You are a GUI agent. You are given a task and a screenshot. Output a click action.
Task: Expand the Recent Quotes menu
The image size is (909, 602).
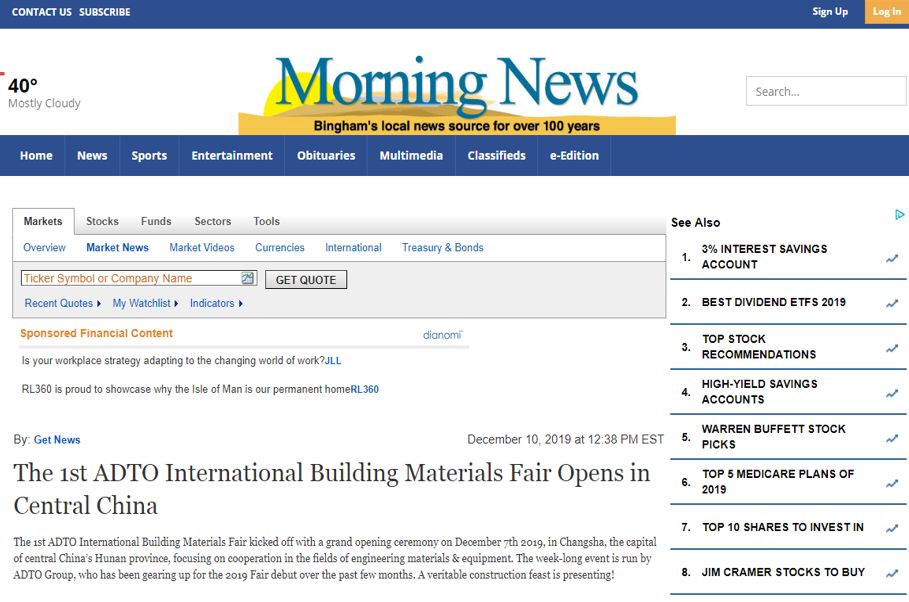[62, 303]
